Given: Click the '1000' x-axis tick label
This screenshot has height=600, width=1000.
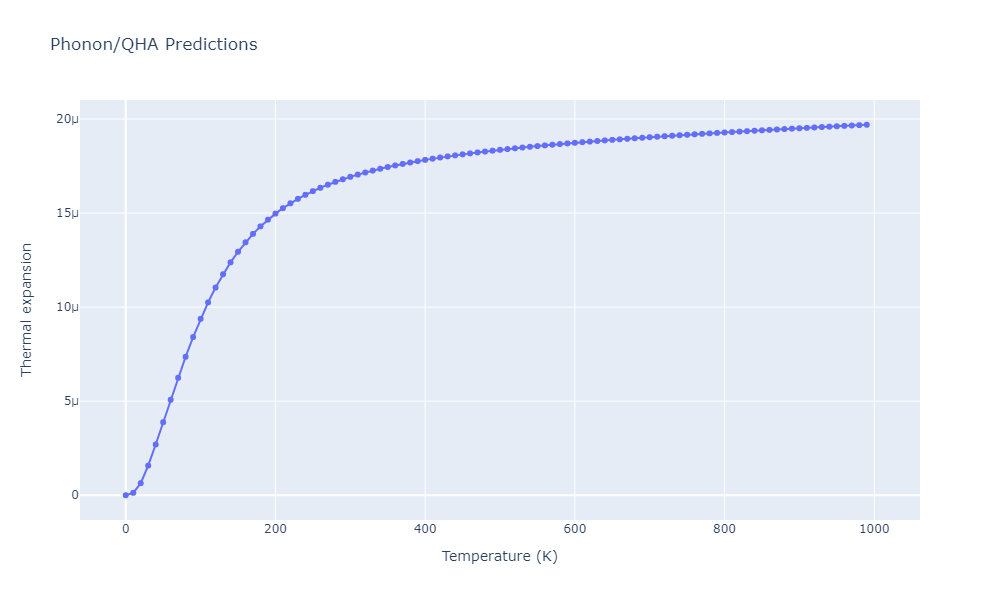Looking at the screenshot, I should 874,529.
